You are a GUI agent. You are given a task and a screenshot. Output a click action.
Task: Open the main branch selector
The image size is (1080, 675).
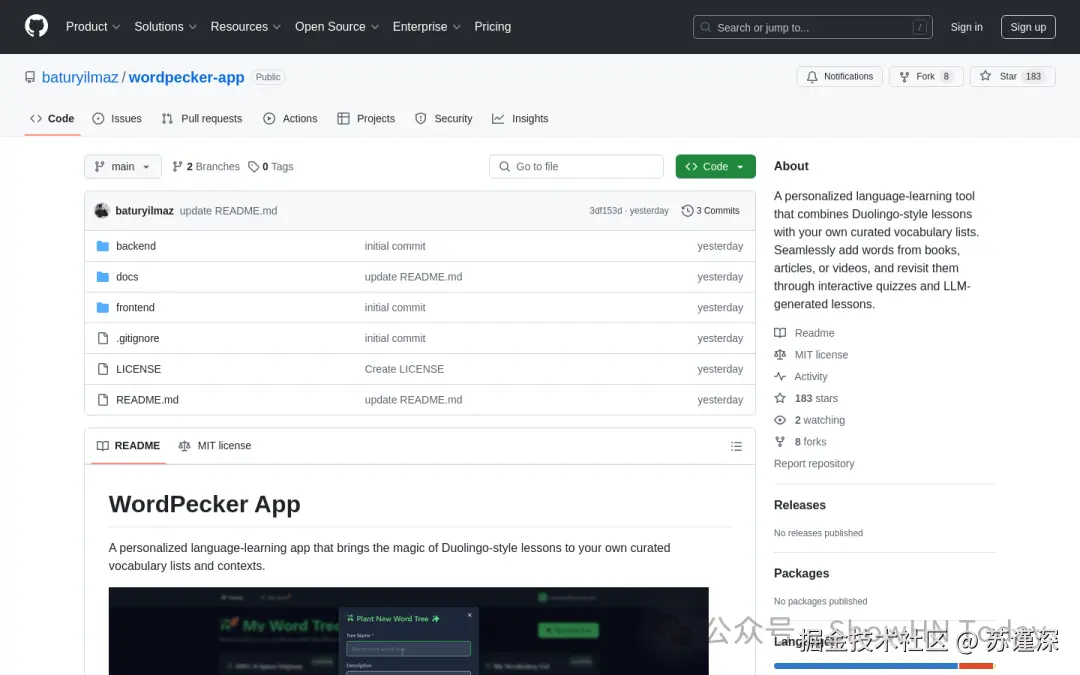[123, 167]
